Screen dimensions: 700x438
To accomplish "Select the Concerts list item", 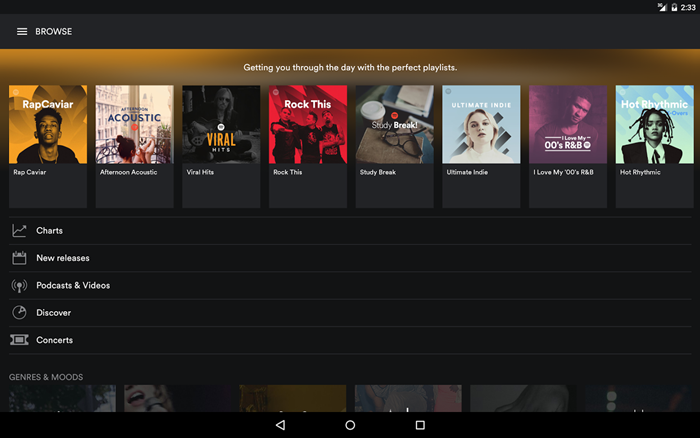I will tap(350, 340).
